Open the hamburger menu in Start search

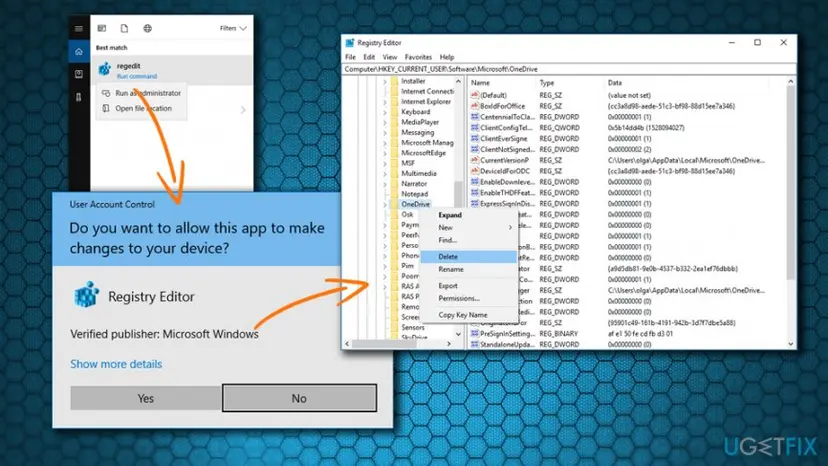click(79, 29)
